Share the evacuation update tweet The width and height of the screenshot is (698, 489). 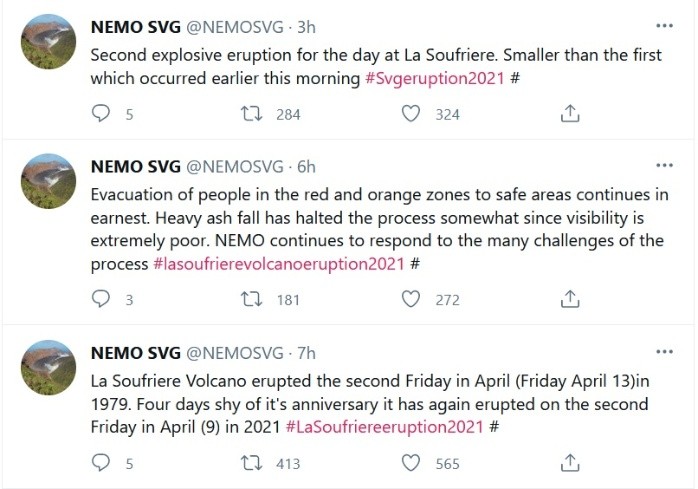[570, 298]
